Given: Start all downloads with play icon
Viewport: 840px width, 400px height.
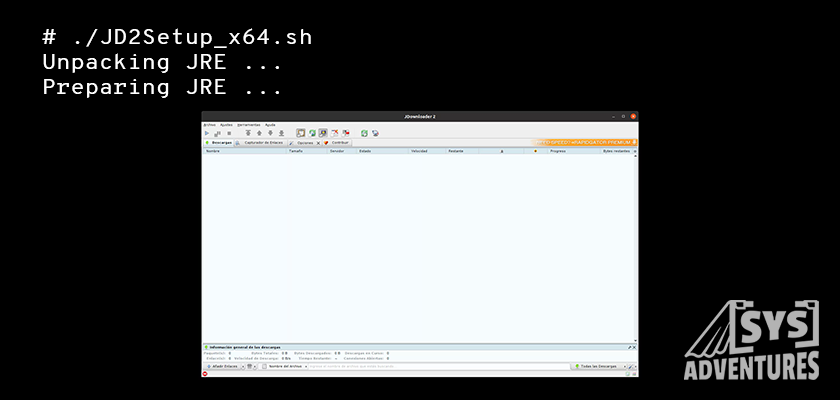Looking at the screenshot, I should click(207, 133).
